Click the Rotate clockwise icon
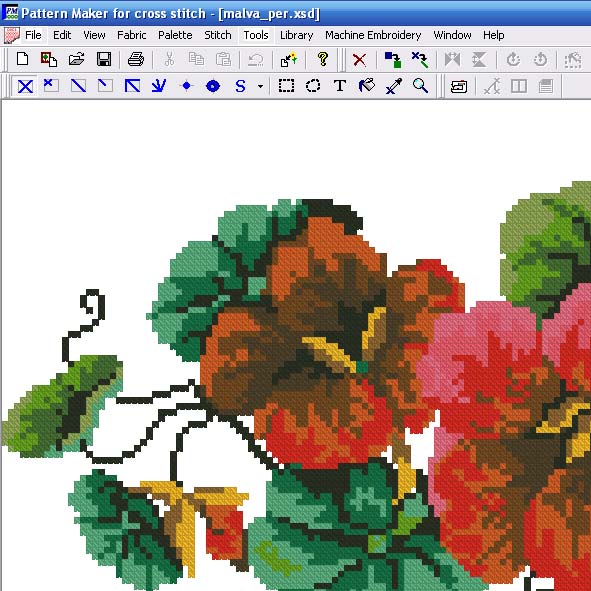591x591 pixels. pyautogui.click(x=540, y=60)
